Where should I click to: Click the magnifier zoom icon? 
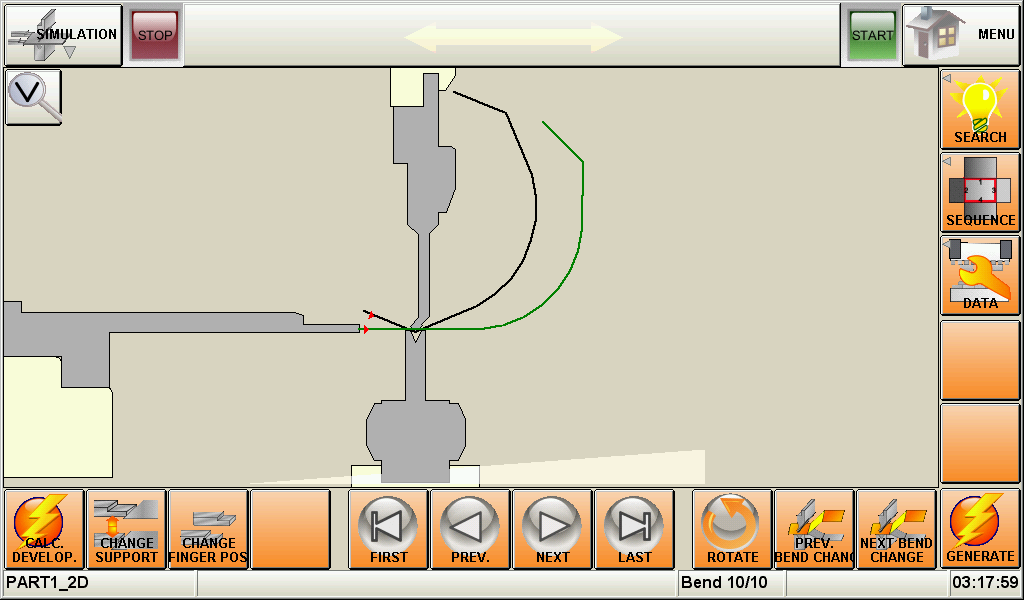33,97
